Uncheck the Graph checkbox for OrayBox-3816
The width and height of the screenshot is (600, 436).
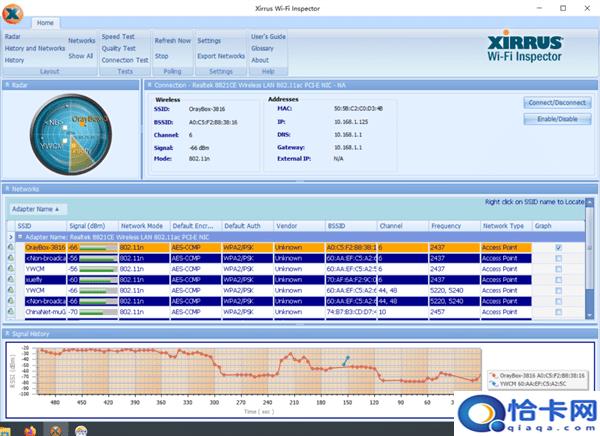(x=558, y=247)
